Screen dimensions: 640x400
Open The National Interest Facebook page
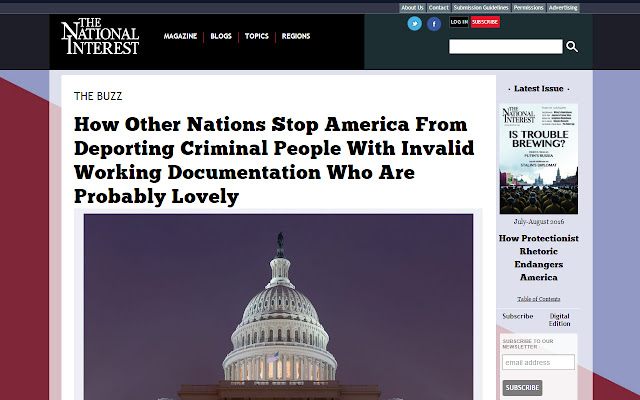point(434,24)
